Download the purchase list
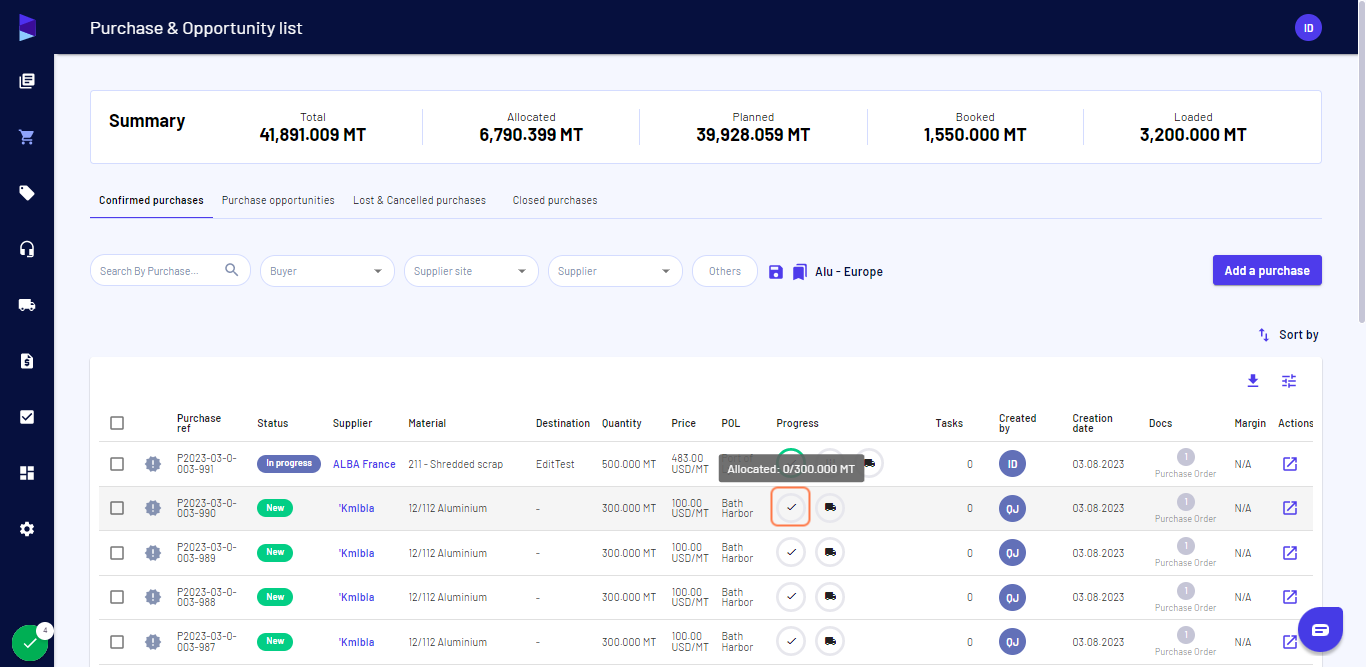 coord(1253,381)
